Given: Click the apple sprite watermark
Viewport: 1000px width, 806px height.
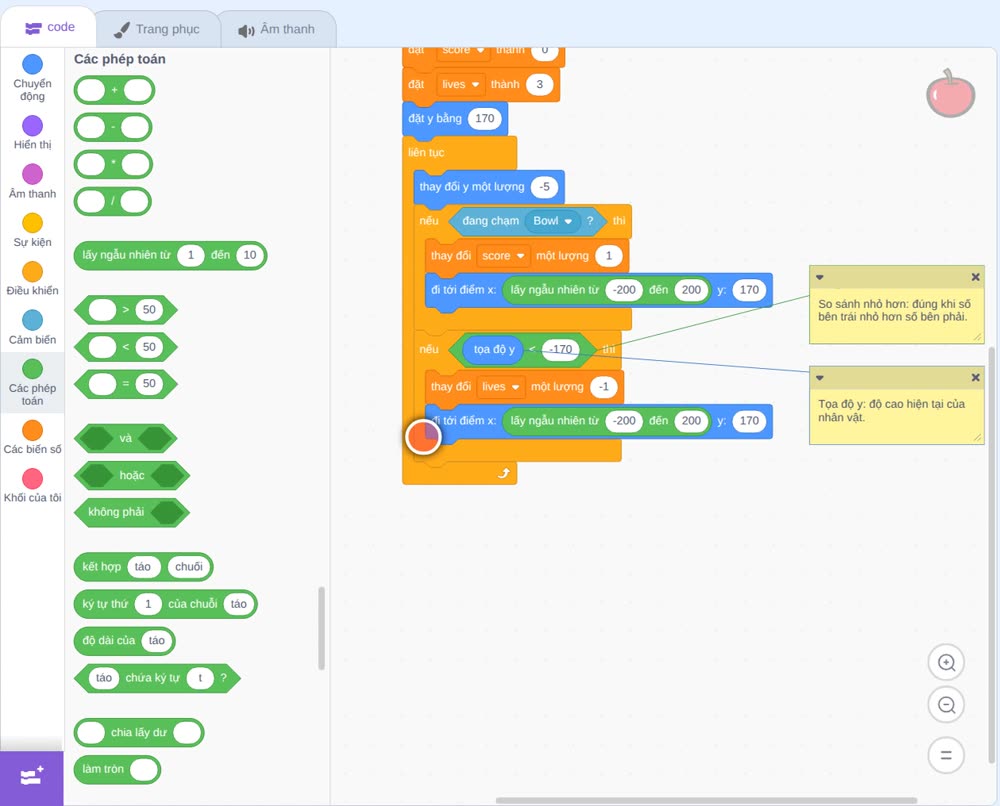Looking at the screenshot, I should (x=950, y=94).
